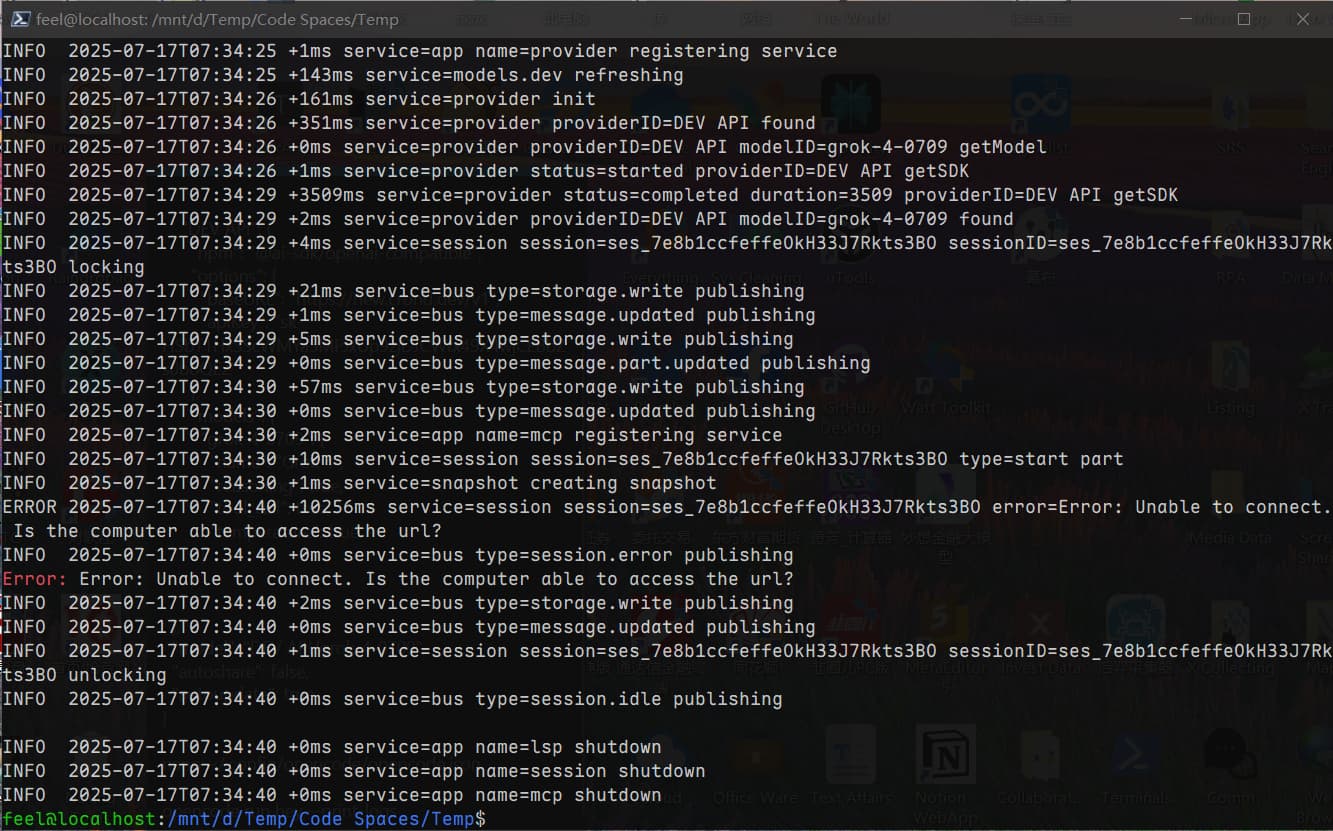This screenshot has height=831, width=1333.
Task: Click the white ERROR level label
Action: (x=30, y=507)
